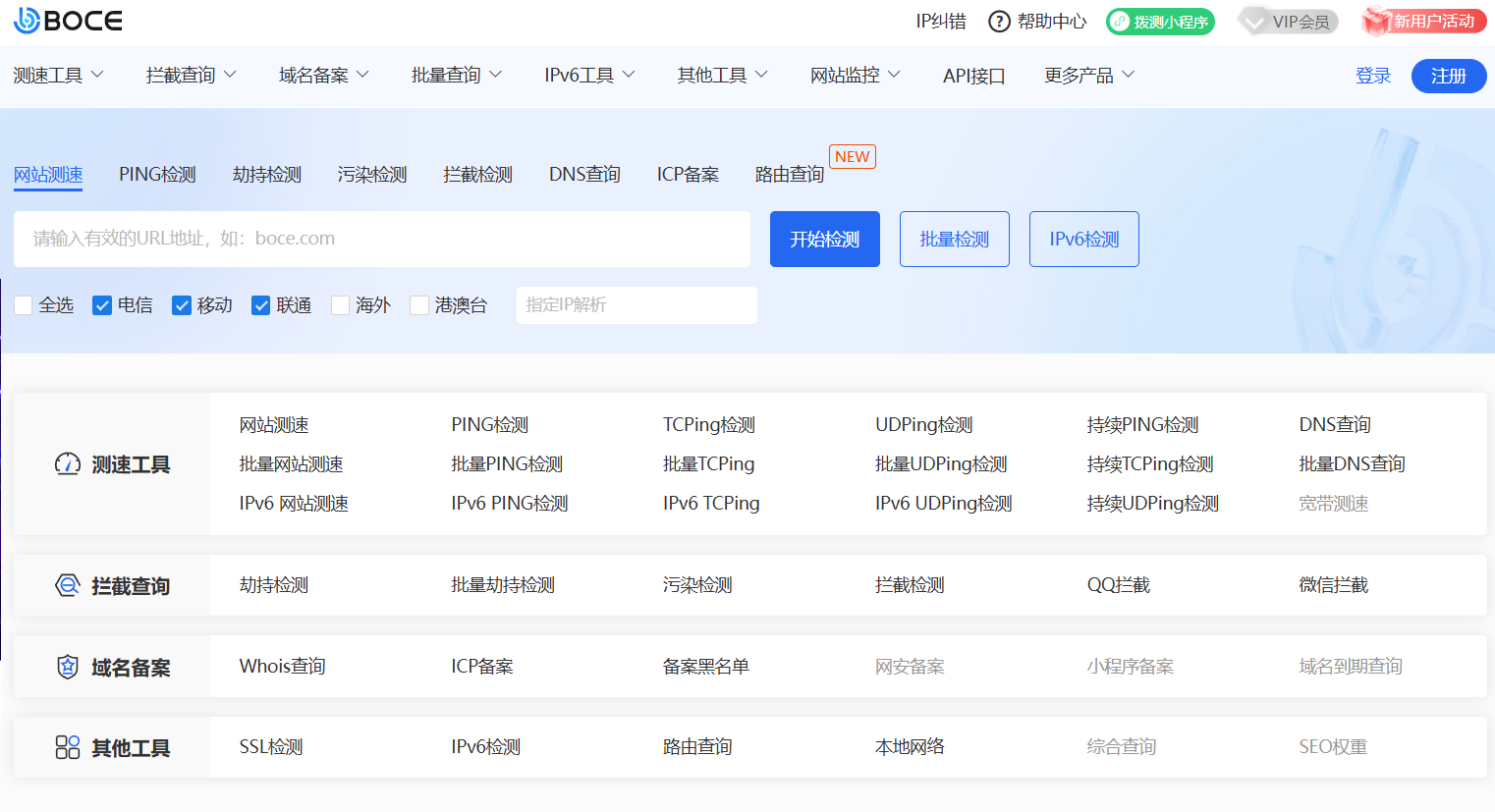Click the help center question mark icon

999,22
